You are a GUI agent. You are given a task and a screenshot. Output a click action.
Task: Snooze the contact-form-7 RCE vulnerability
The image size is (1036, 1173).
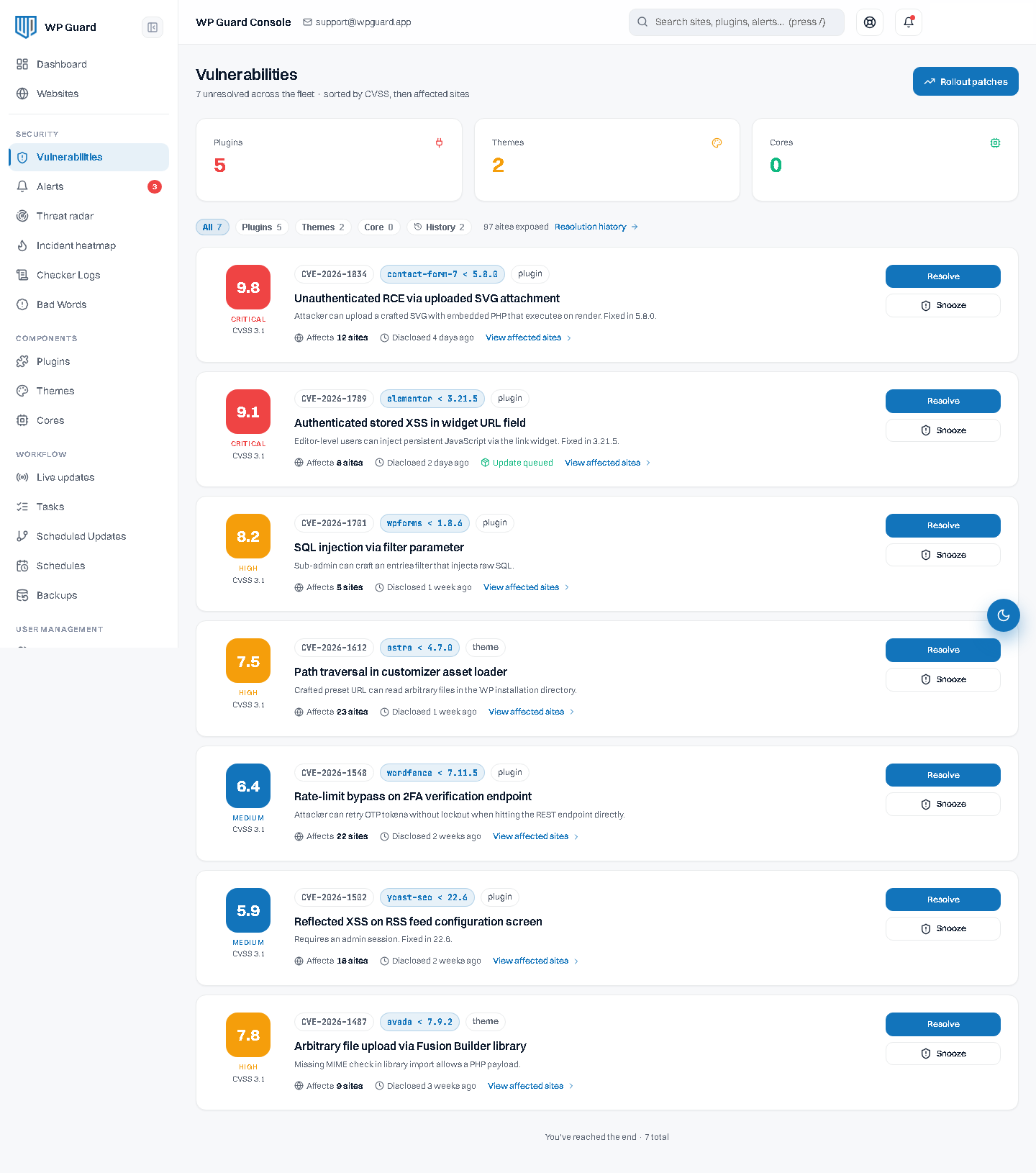pyautogui.click(x=942, y=305)
